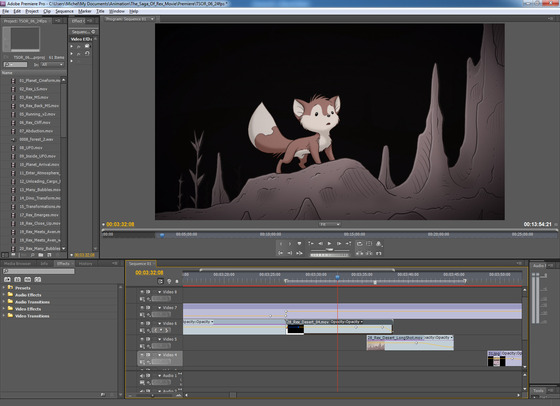Viewport: 560px width, 406px height.
Task: Play the sequence in Program Monitor
Action: coord(329,244)
